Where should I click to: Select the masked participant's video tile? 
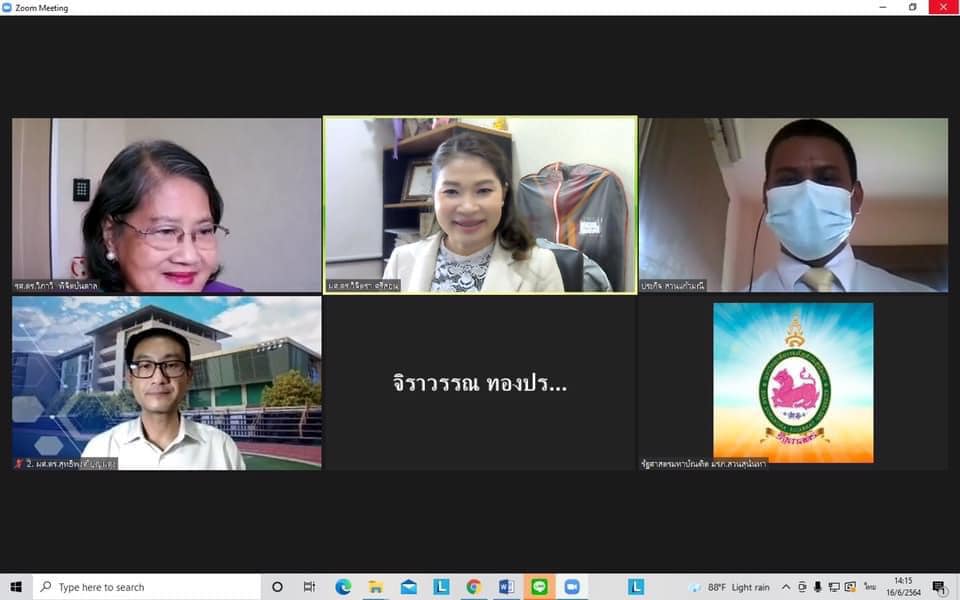[793, 205]
